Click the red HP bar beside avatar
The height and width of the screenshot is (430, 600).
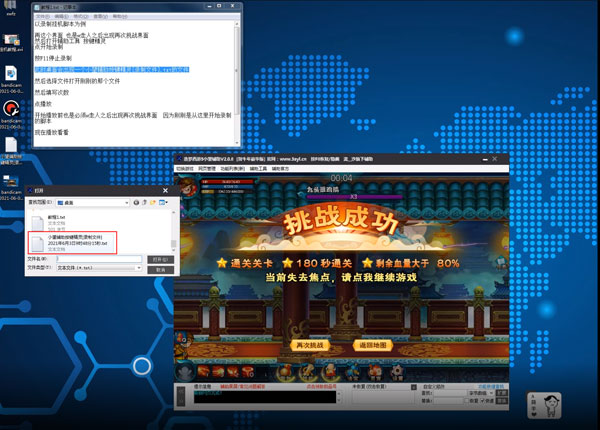(228, 181)
